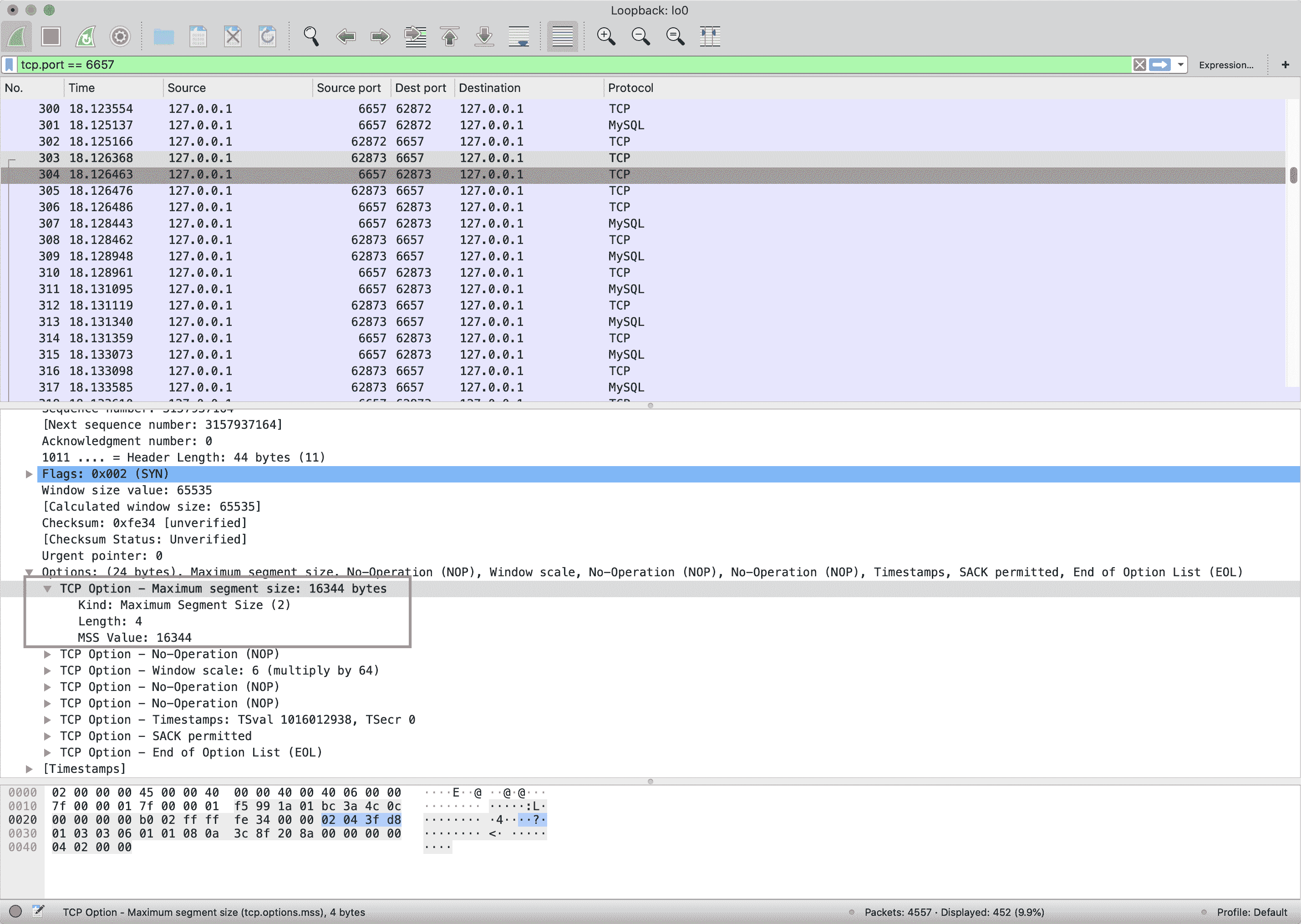Click the packet list vertical scrollbar handle

pyautogui.click(x=1293, y=175)
